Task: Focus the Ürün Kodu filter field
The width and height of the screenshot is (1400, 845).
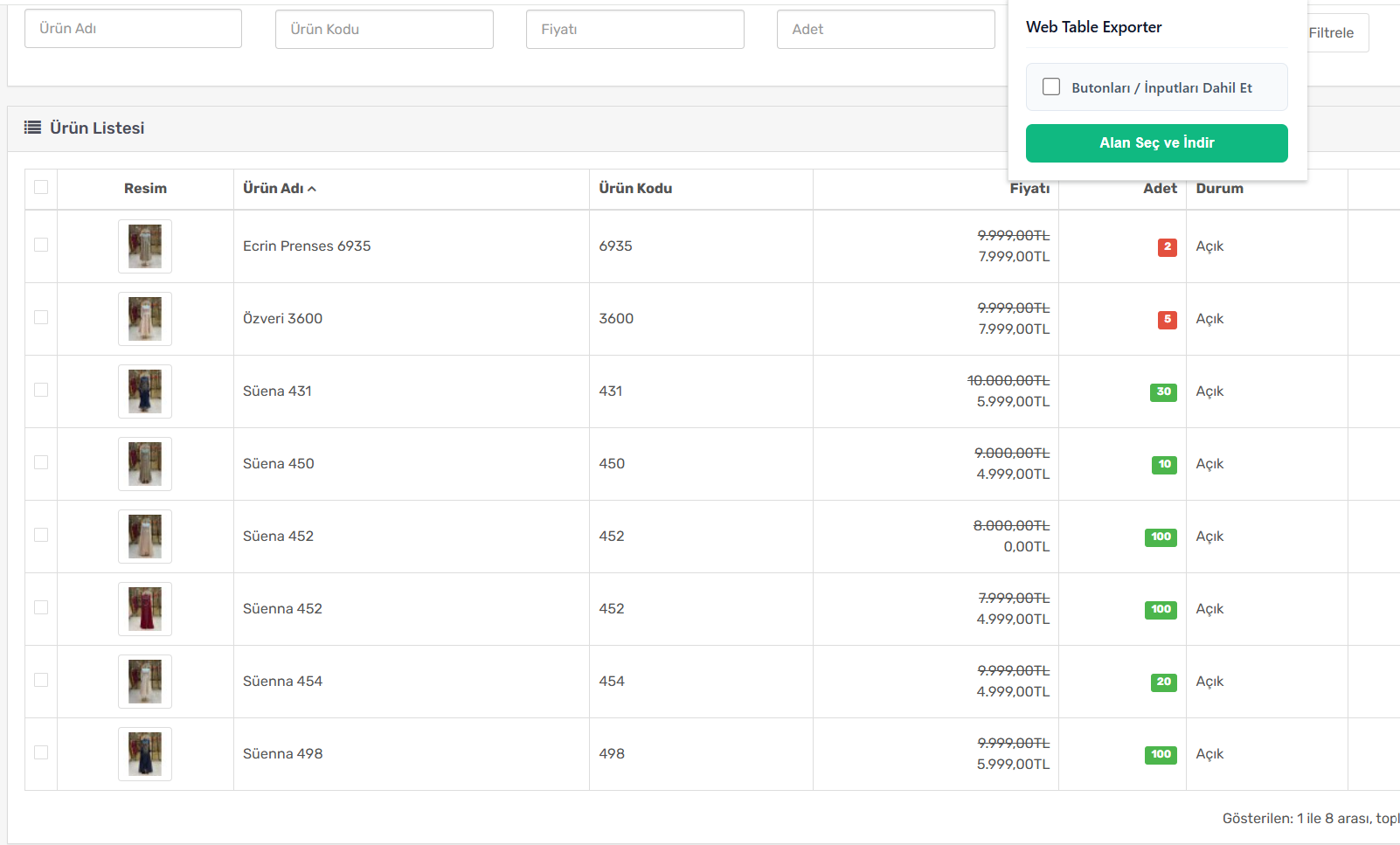Action: point(384,29)
